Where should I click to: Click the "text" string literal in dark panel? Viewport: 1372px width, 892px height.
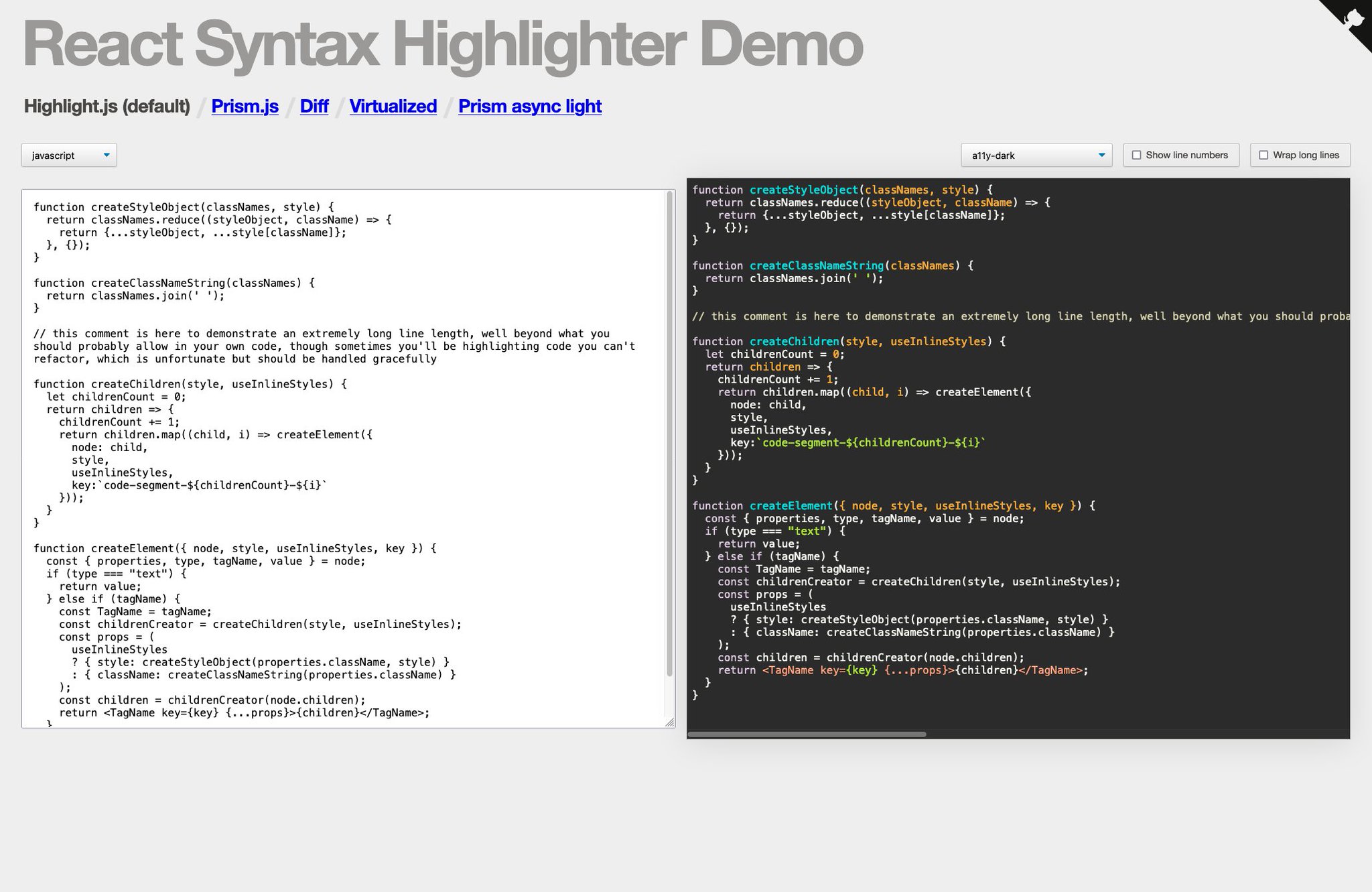click(807, 531)
